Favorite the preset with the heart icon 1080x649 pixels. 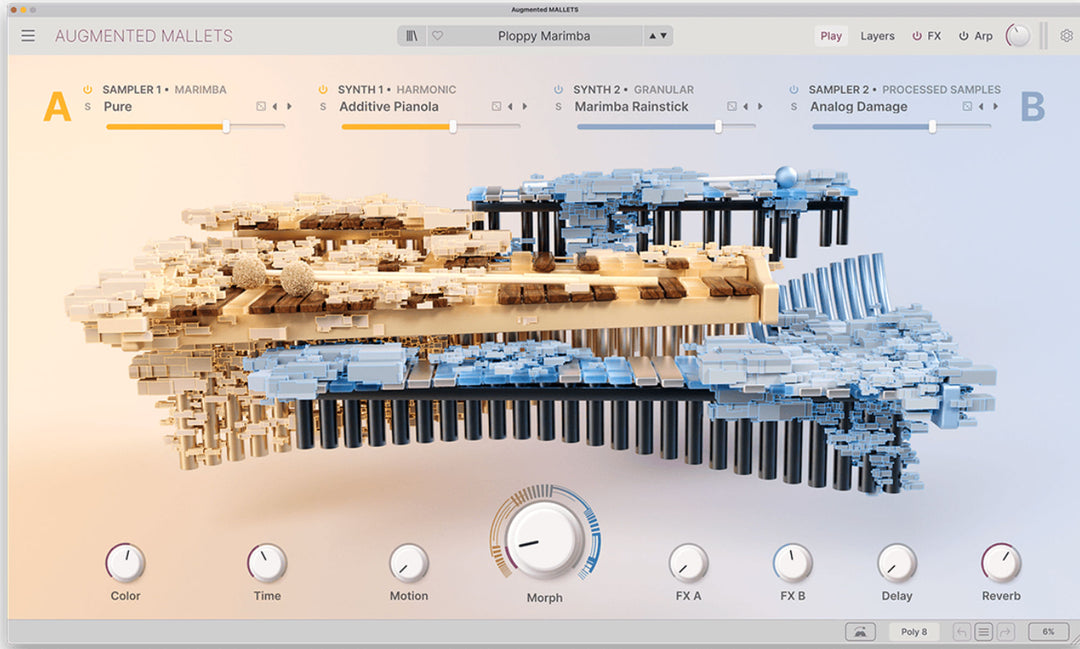click(437, 36)
